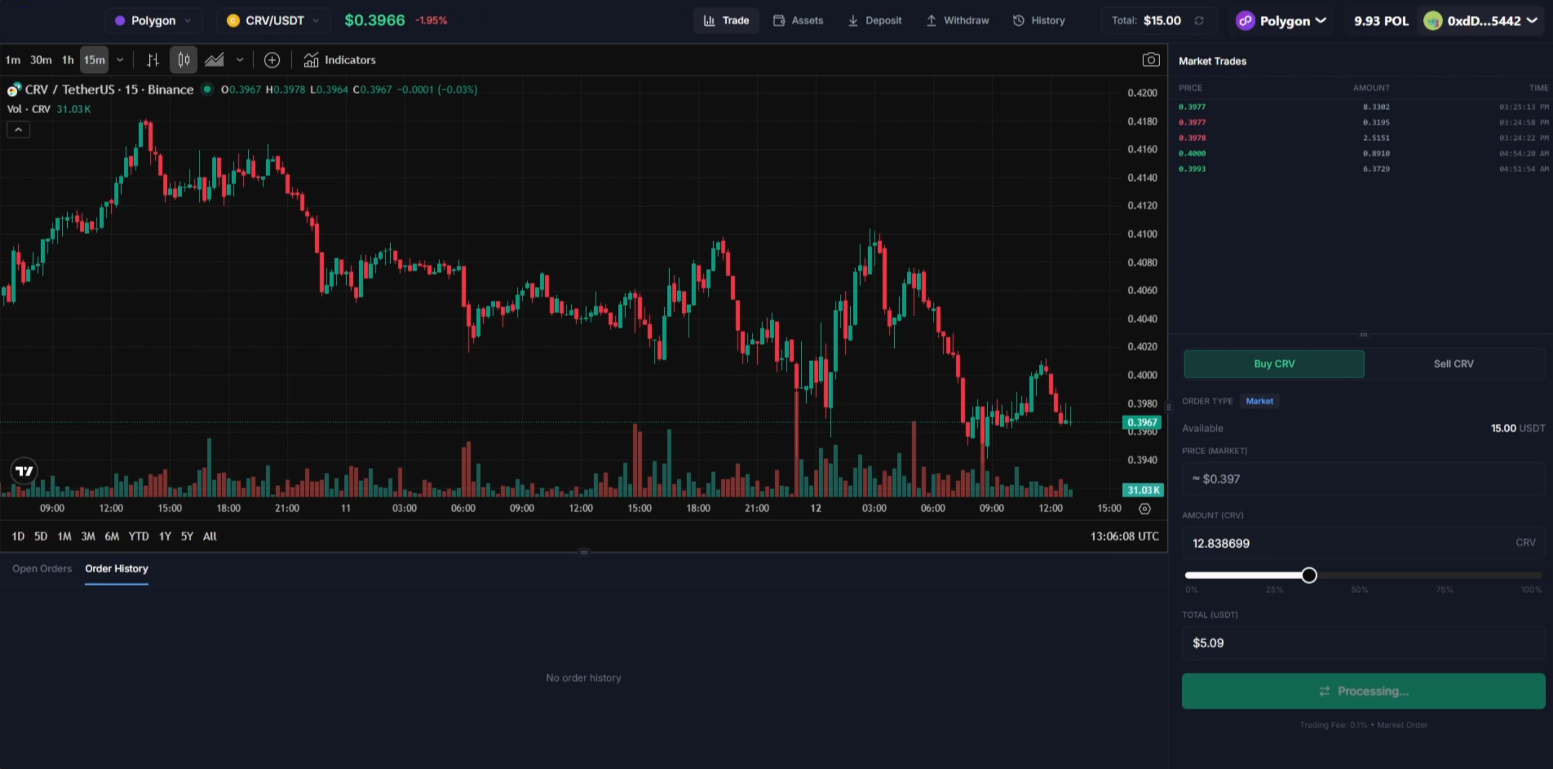Select the Market order type
Image resolution: width=1553 pixels, height=769 pixels.
tap(1259, 401)
